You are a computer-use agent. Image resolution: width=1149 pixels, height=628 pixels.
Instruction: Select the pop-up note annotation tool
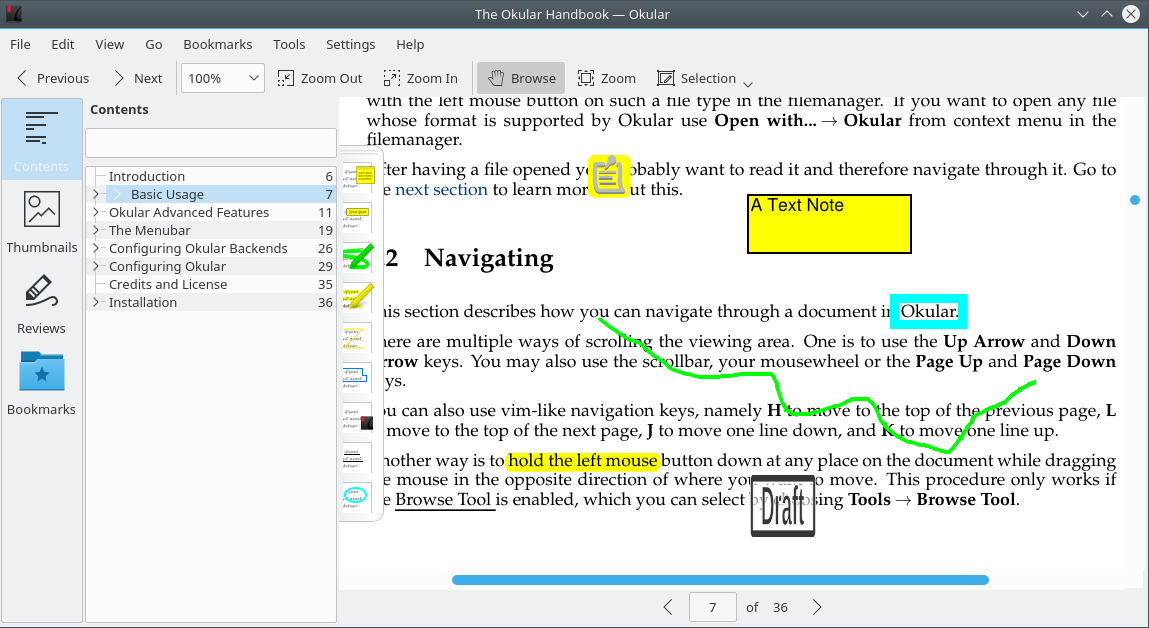click(358, 178)
